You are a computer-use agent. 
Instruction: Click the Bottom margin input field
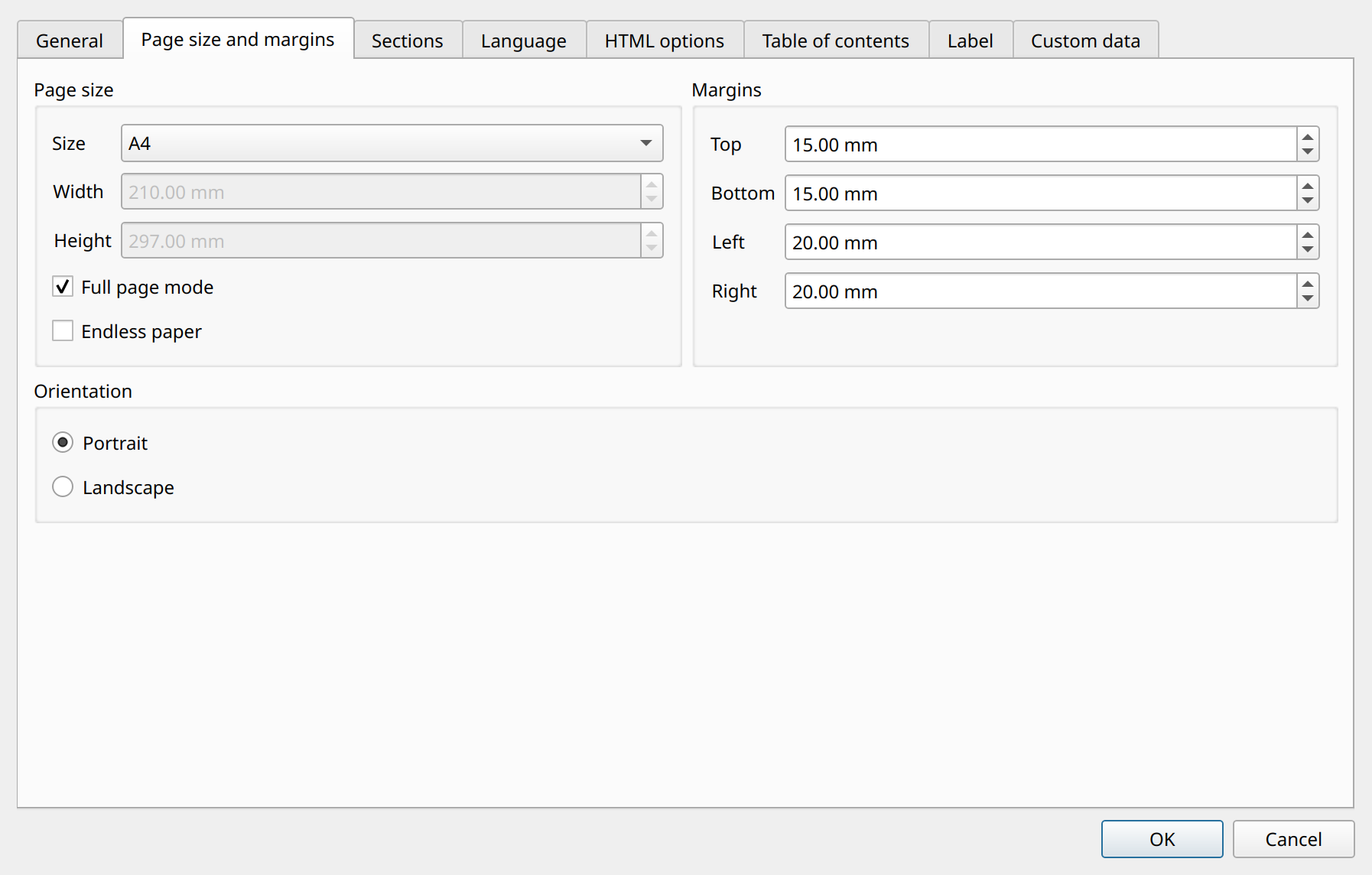pos(1040,194)
